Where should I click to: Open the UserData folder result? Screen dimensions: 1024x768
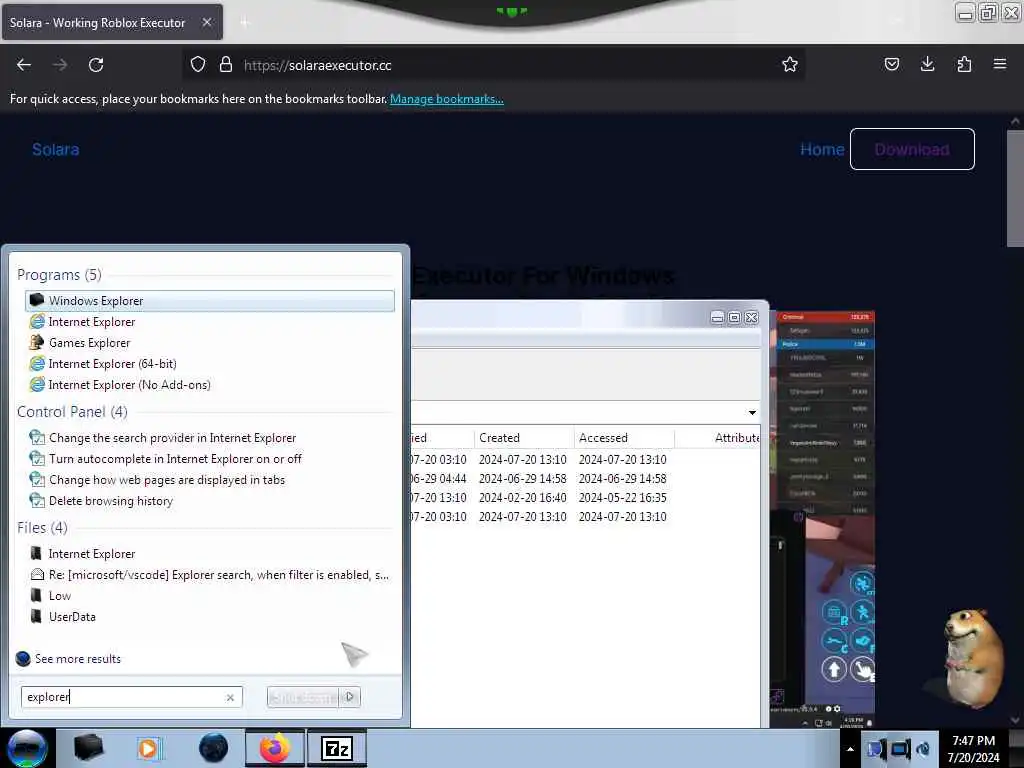(x=210, y=616)
